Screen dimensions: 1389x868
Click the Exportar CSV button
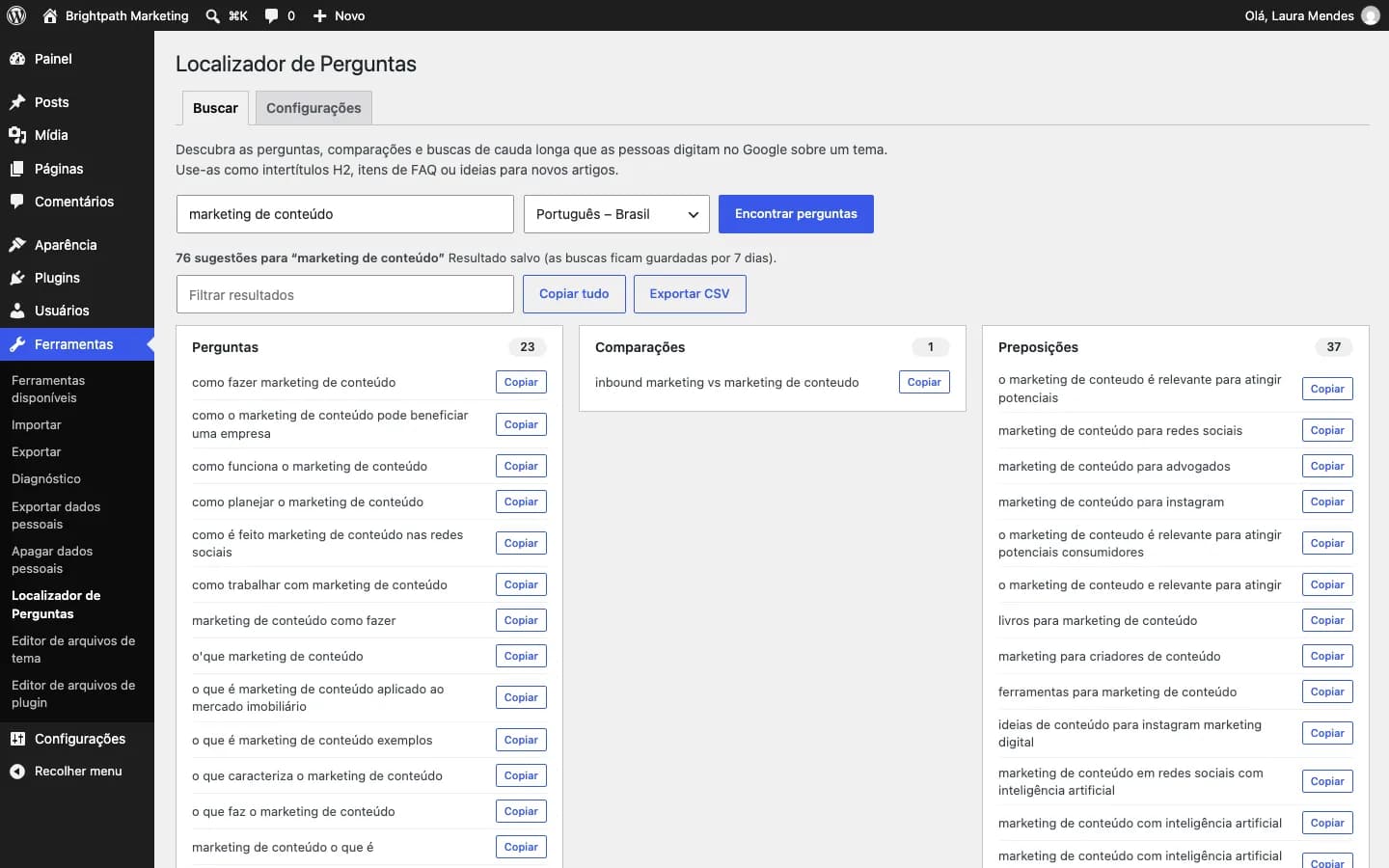coord(690,294)
